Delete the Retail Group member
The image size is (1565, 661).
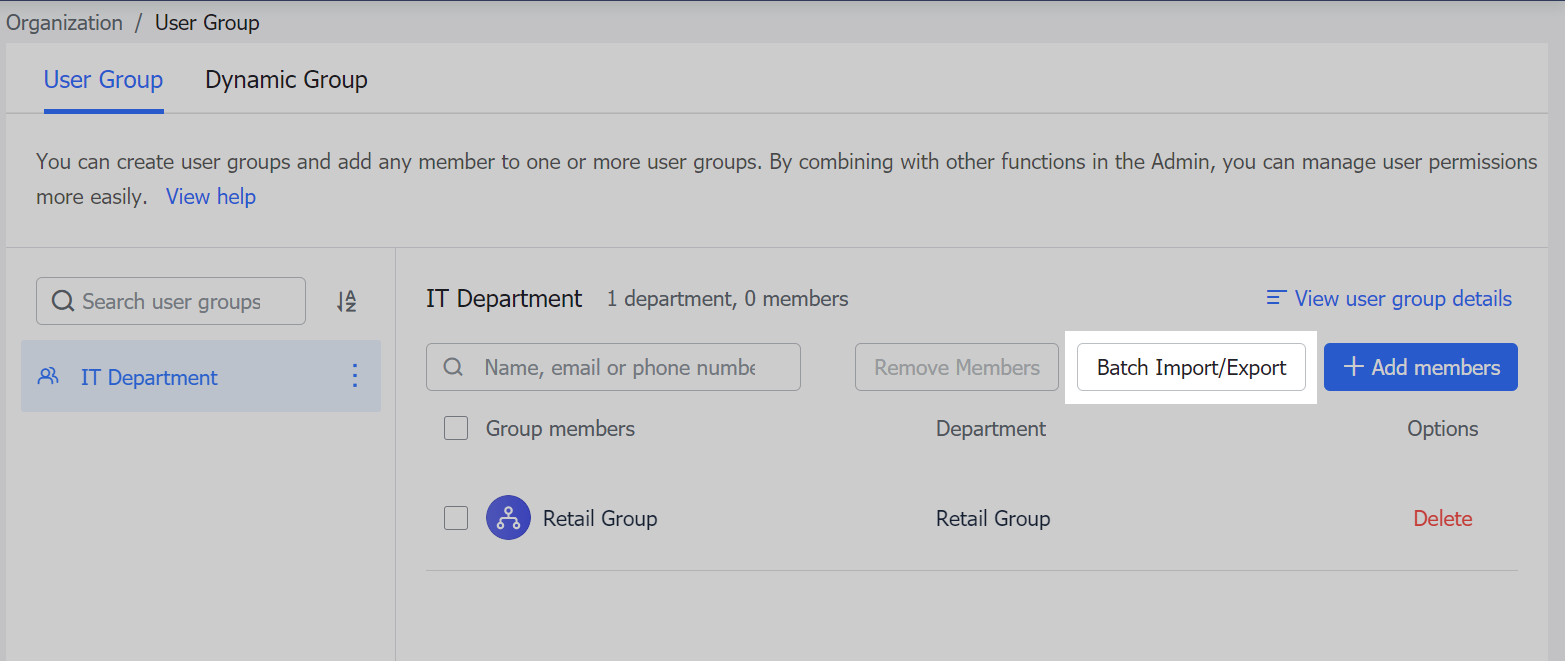click(x=1442, y=518)
